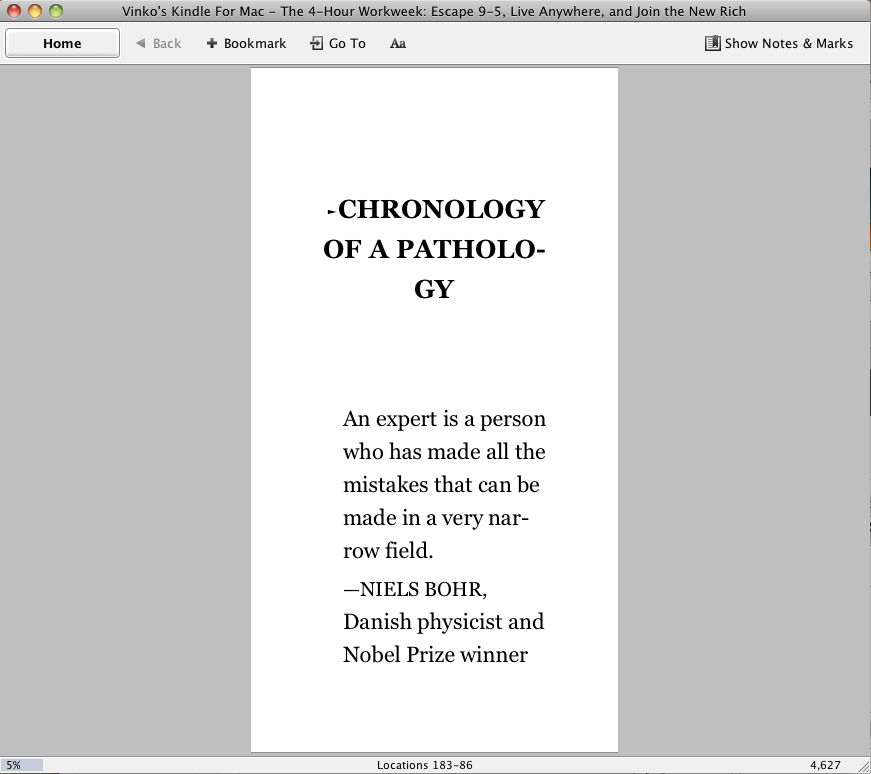The width and height of the screenshot is (871, 774).
Task: Click the Go To arrow icon
Action: click(x=316, y=43)
